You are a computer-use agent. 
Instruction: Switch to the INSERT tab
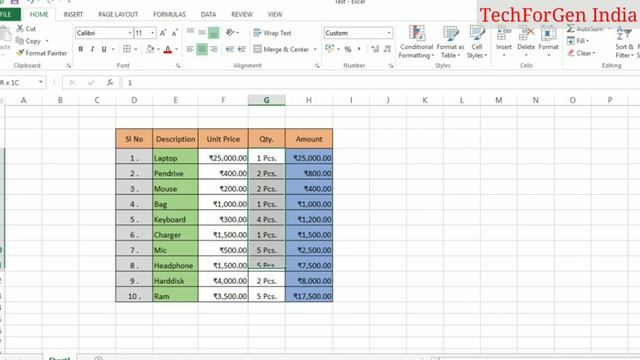click(x=73, y=14)
